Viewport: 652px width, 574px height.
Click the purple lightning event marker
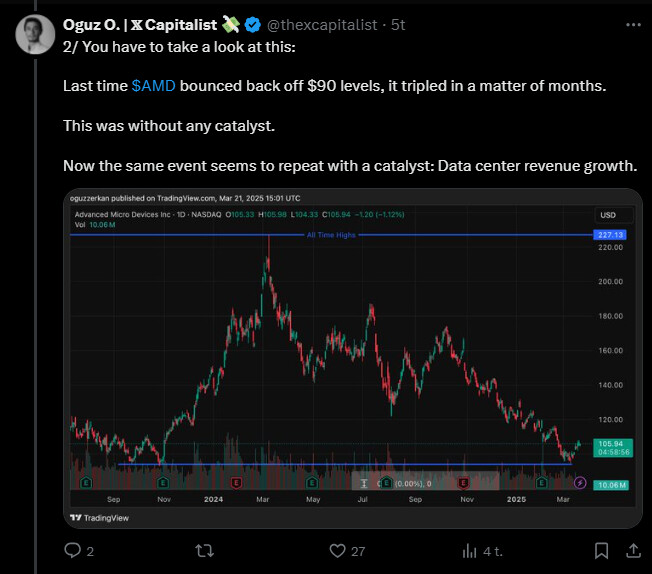pyautogui.click(x=580, y=483)
